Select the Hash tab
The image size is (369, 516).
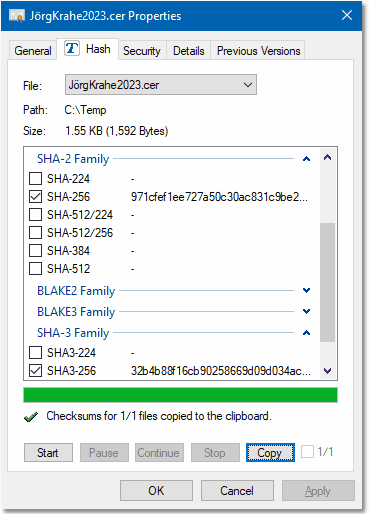87,49
